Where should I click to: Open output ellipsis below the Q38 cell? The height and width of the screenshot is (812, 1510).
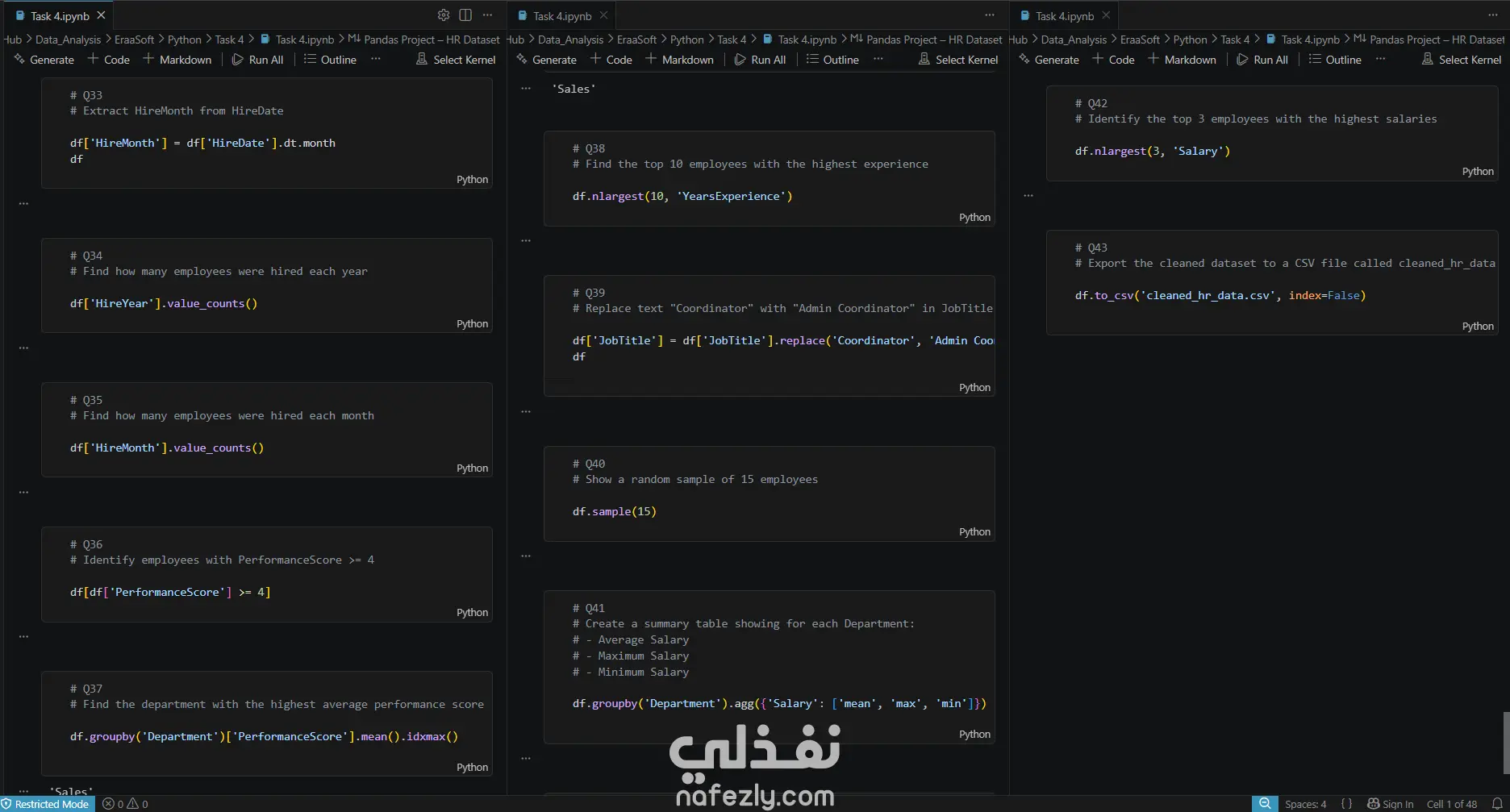[526, 240]
